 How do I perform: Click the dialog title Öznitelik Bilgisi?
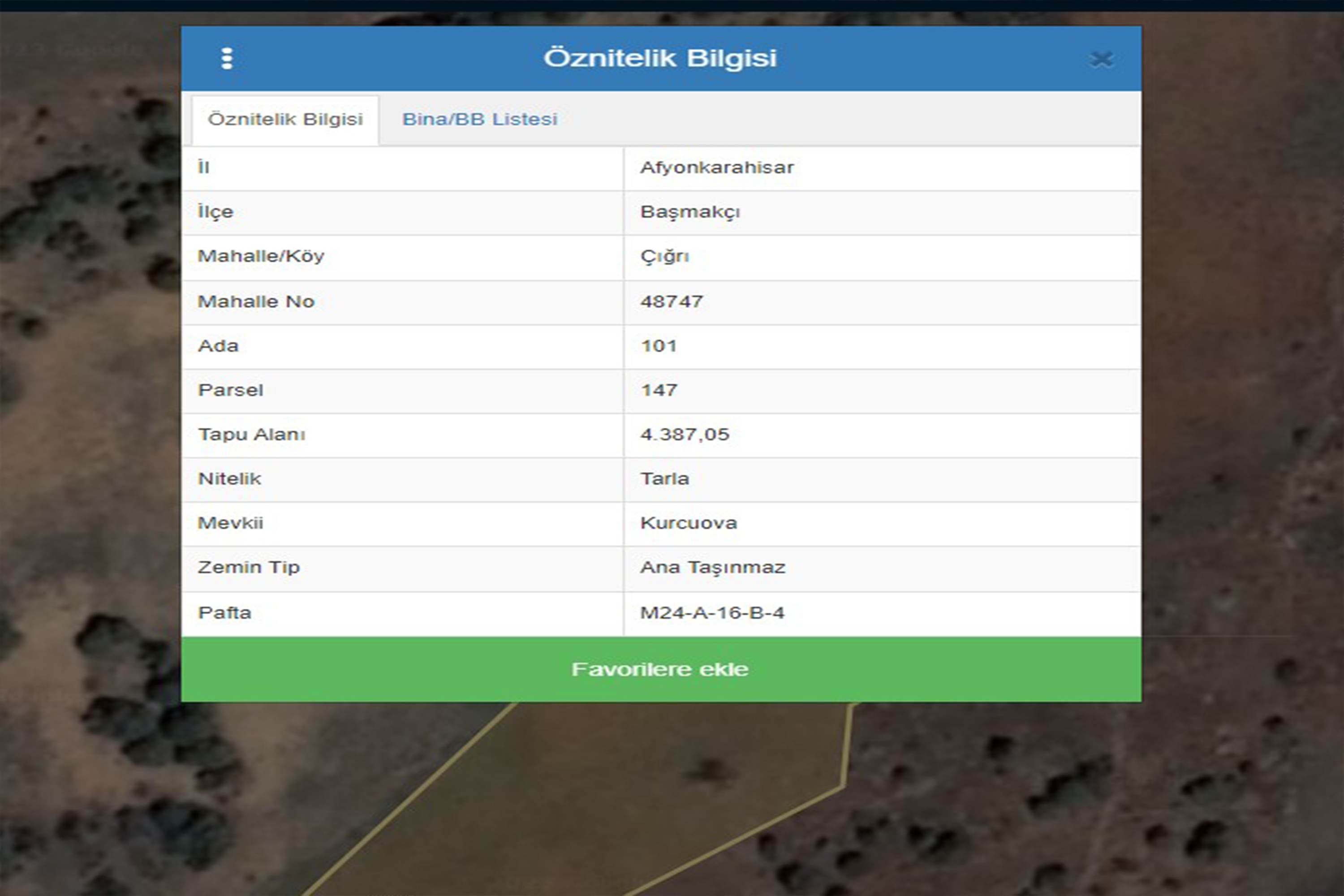click(x=660, y=58)
